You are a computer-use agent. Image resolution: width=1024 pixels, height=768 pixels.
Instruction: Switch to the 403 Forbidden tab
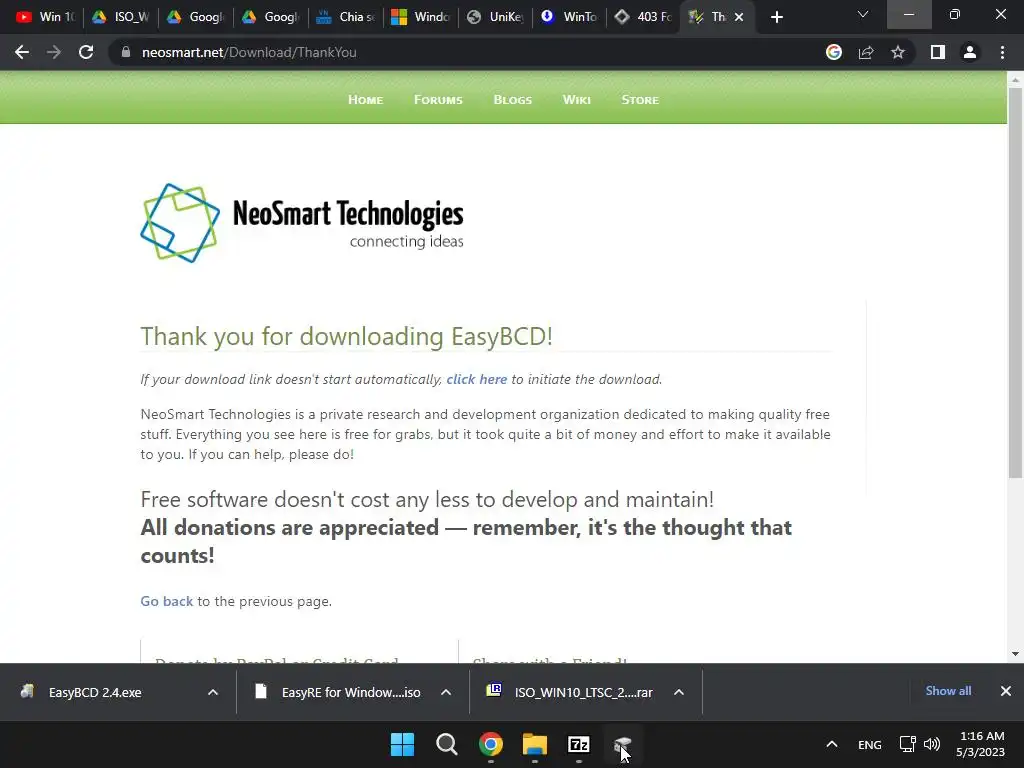(644, 17)
